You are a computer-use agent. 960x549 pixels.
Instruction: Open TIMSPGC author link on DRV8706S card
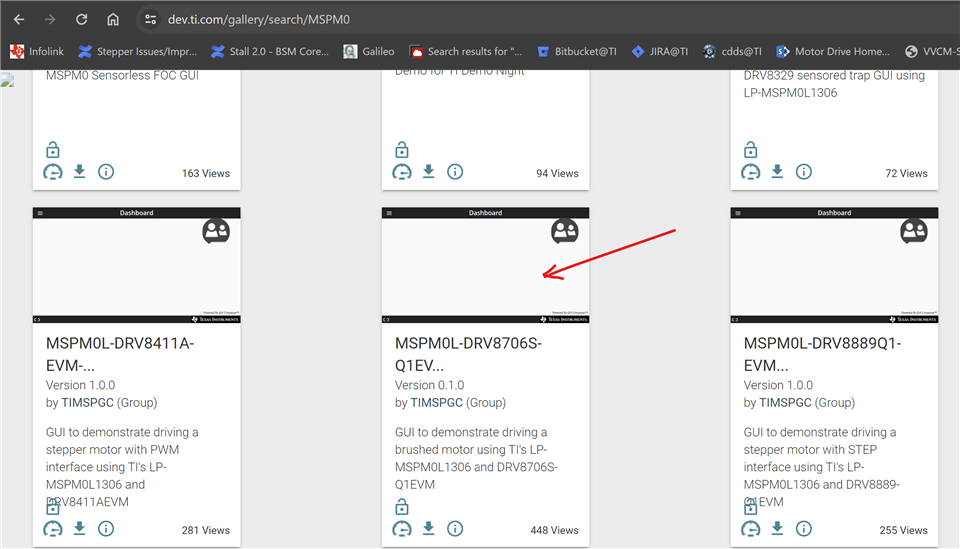(x=437, y=403)
